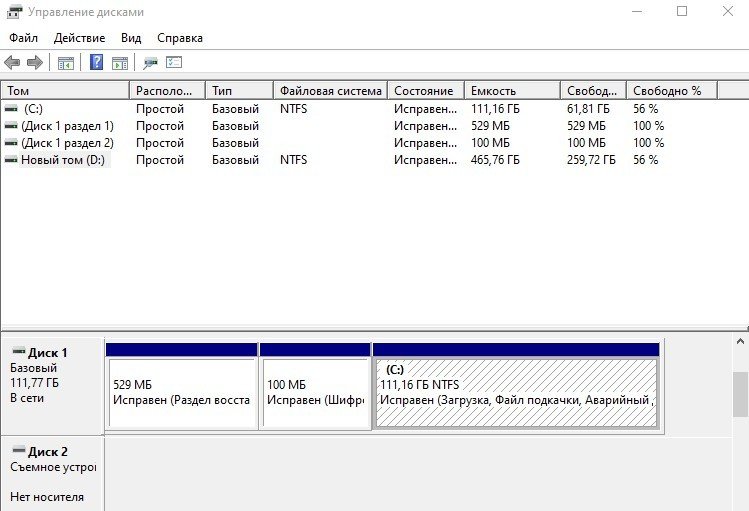Sort by Файловая система column header
The height and width of the screenshot is (511, 749).
(x=331, y=90)
